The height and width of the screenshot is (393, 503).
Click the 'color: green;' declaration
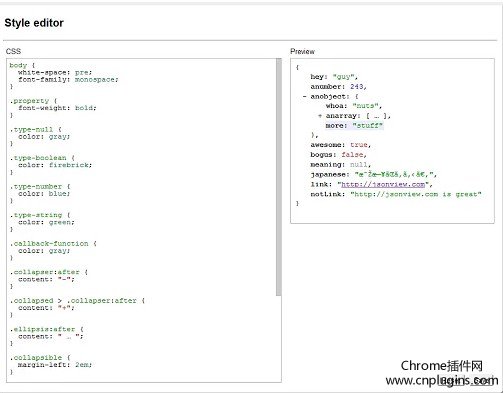46,222
